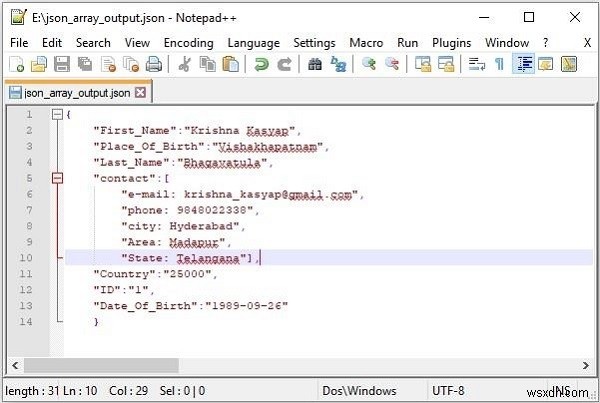Close document with menu bar X
The image size is (600, 403).
click(x=587, y=43)
